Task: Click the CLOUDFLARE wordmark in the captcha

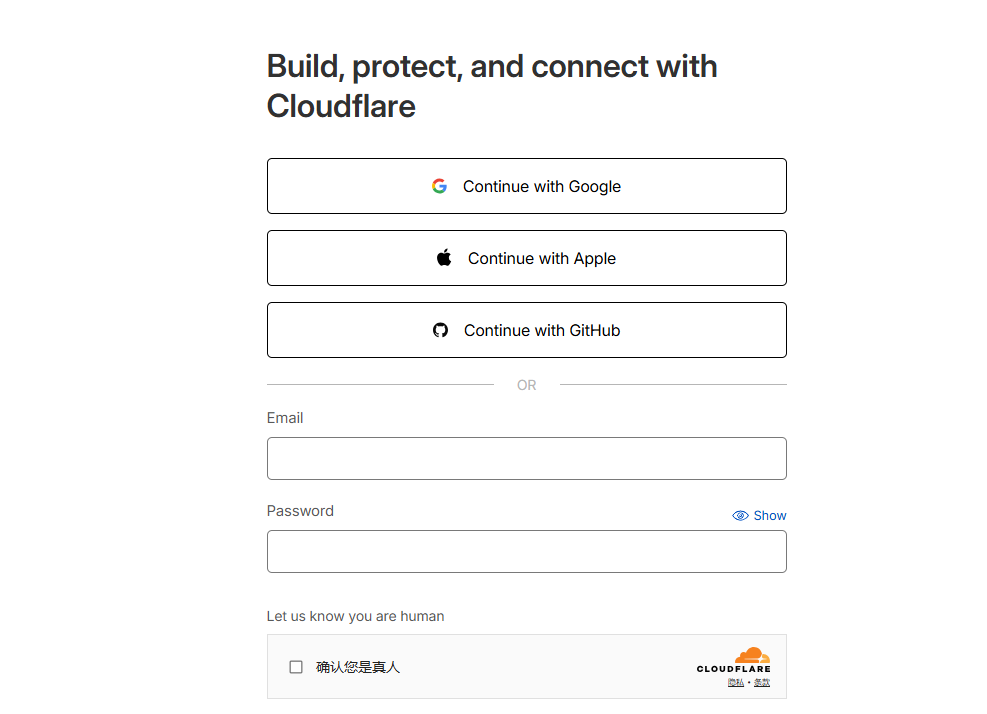Action: point(734,669)
